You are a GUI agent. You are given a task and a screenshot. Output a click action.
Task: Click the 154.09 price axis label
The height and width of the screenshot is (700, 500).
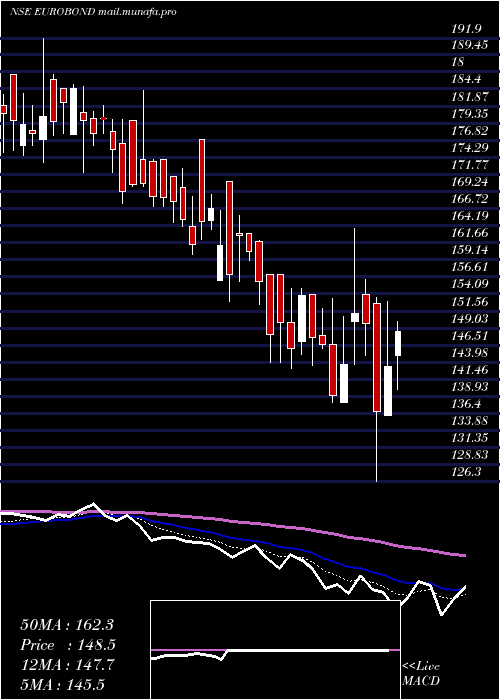[470, 283]
